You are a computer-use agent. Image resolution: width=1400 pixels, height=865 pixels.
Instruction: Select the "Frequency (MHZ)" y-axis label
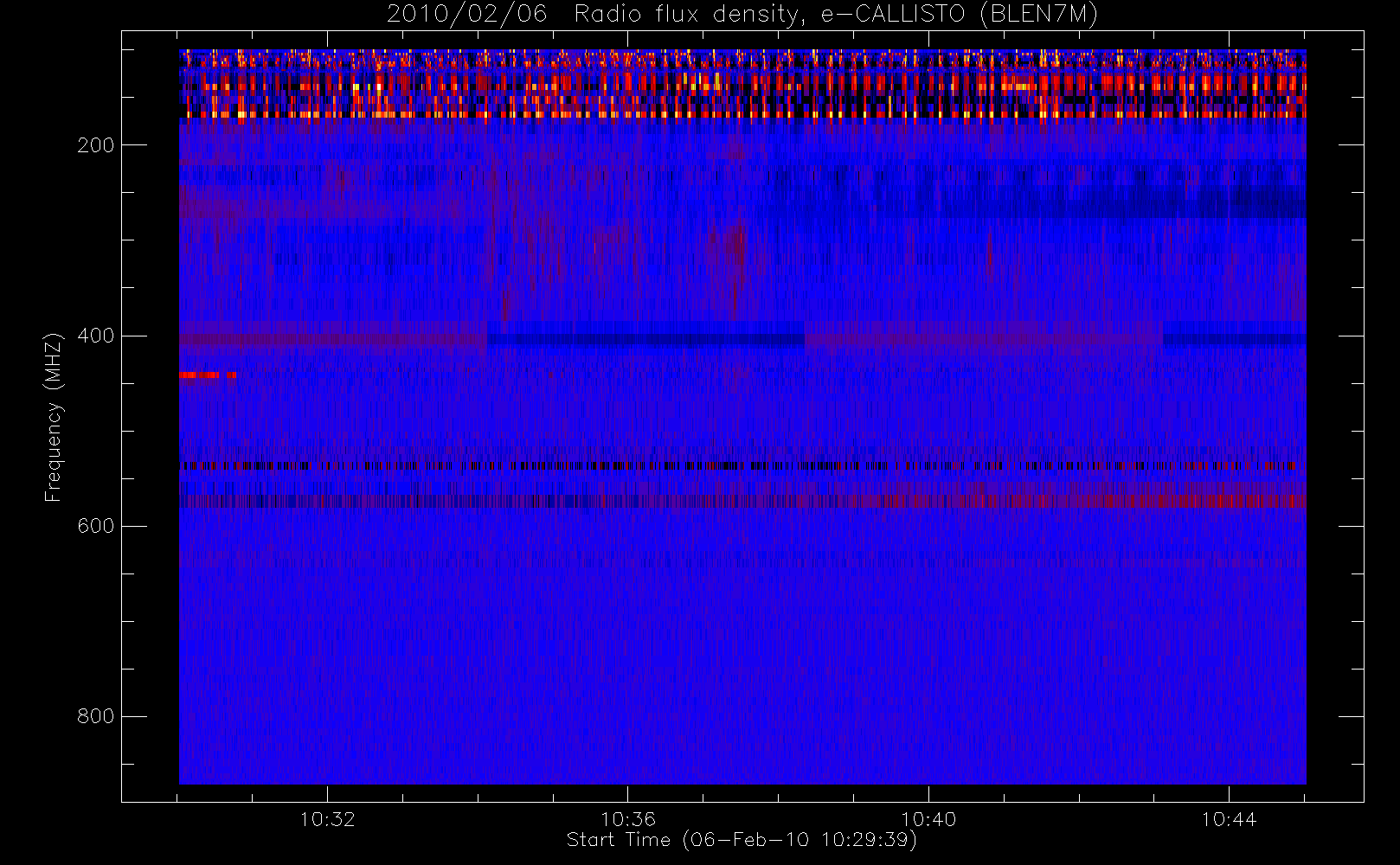[x=54, y=417]
